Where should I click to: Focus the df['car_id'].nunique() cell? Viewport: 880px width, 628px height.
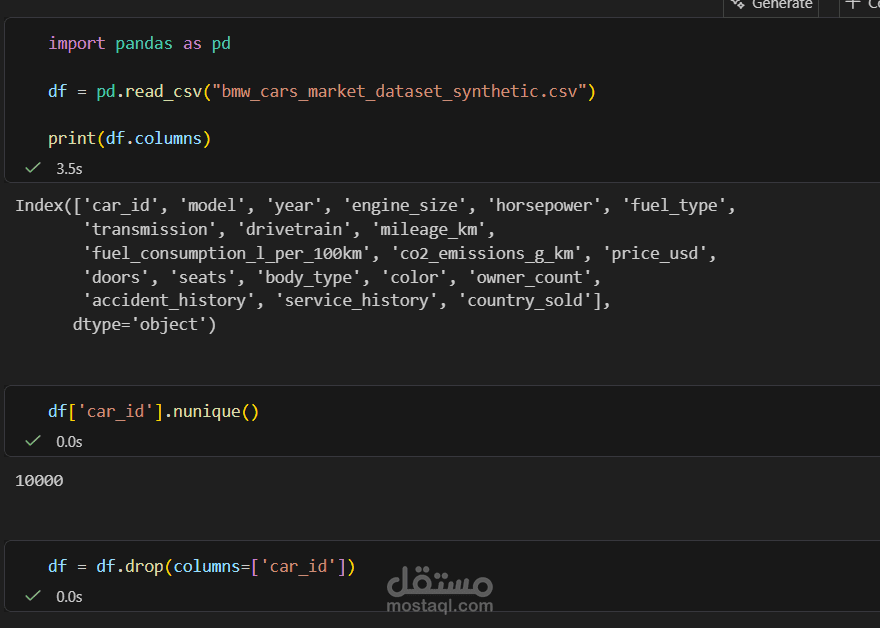153,411
